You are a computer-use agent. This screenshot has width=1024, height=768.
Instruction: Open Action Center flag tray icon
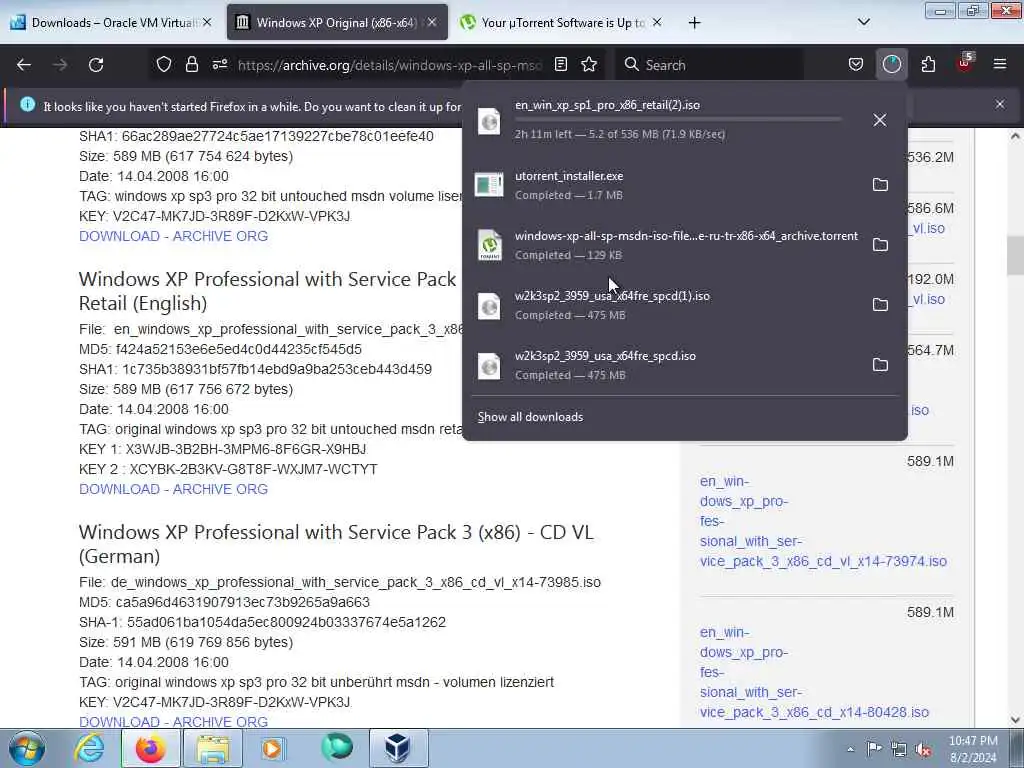874,749
